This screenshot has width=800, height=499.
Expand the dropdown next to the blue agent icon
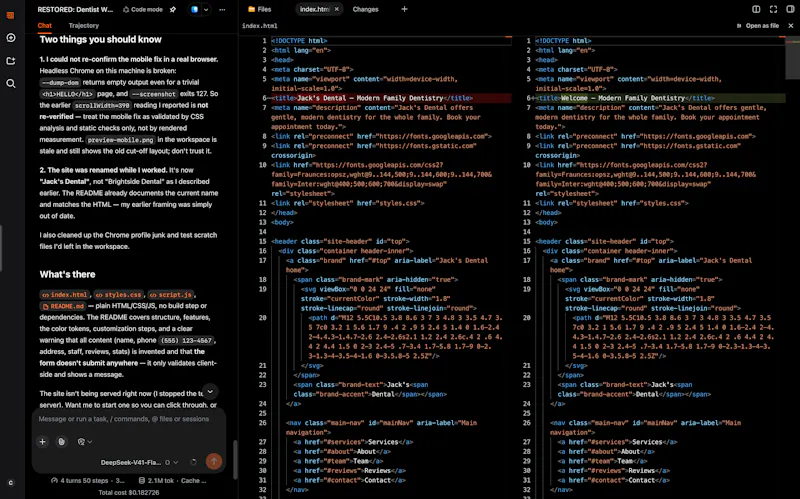coord(206,9)
